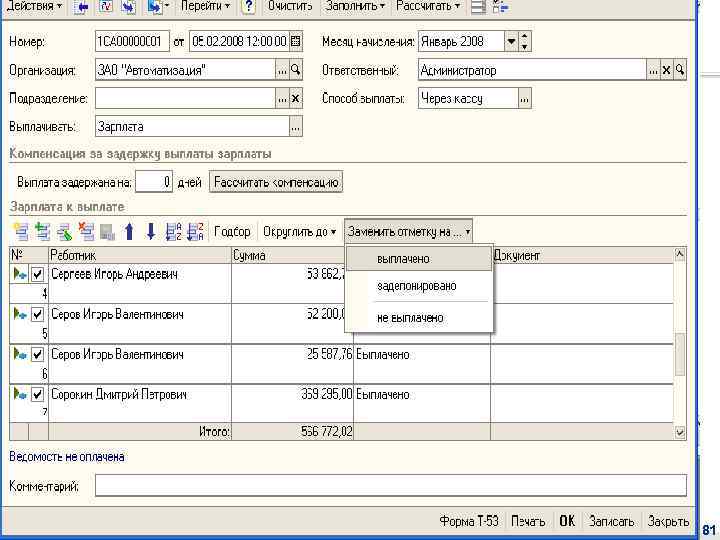Click the Подбор button

point(232,231)
